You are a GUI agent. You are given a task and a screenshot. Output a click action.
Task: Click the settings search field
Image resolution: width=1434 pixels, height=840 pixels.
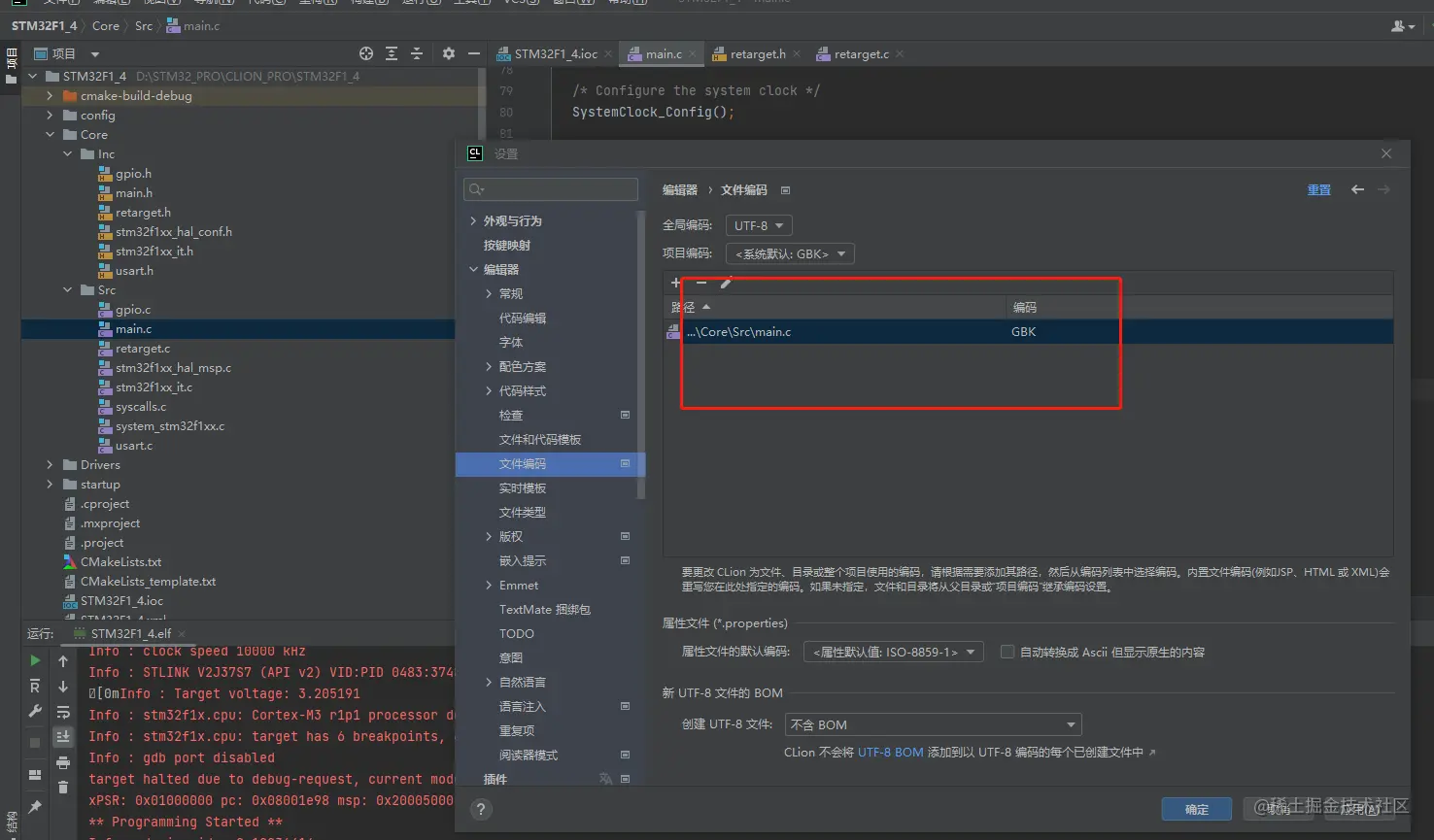click(551, 189)
